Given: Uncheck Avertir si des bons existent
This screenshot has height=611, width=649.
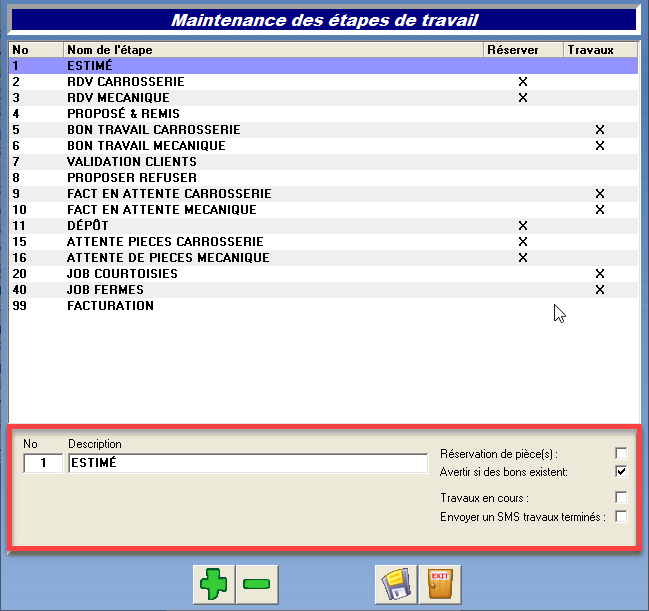Looking at the screenshot, I should pyautogui.click(x=621, y=471).
